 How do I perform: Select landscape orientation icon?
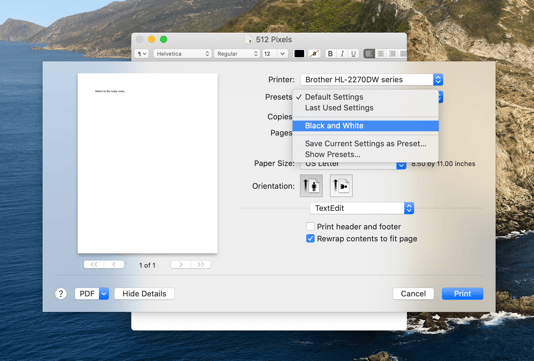click(341, 186)
